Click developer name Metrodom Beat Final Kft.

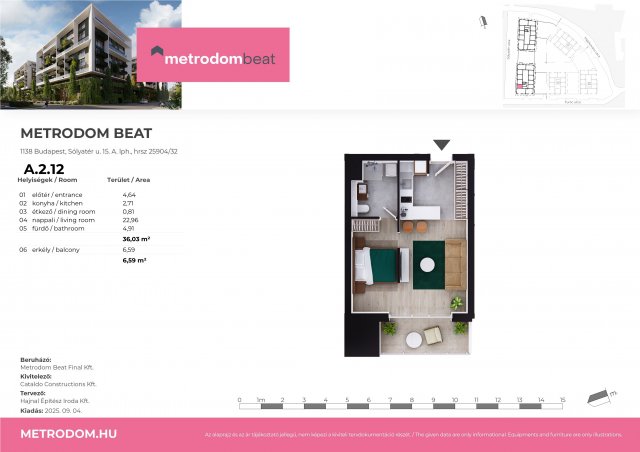tap(57, 367)
